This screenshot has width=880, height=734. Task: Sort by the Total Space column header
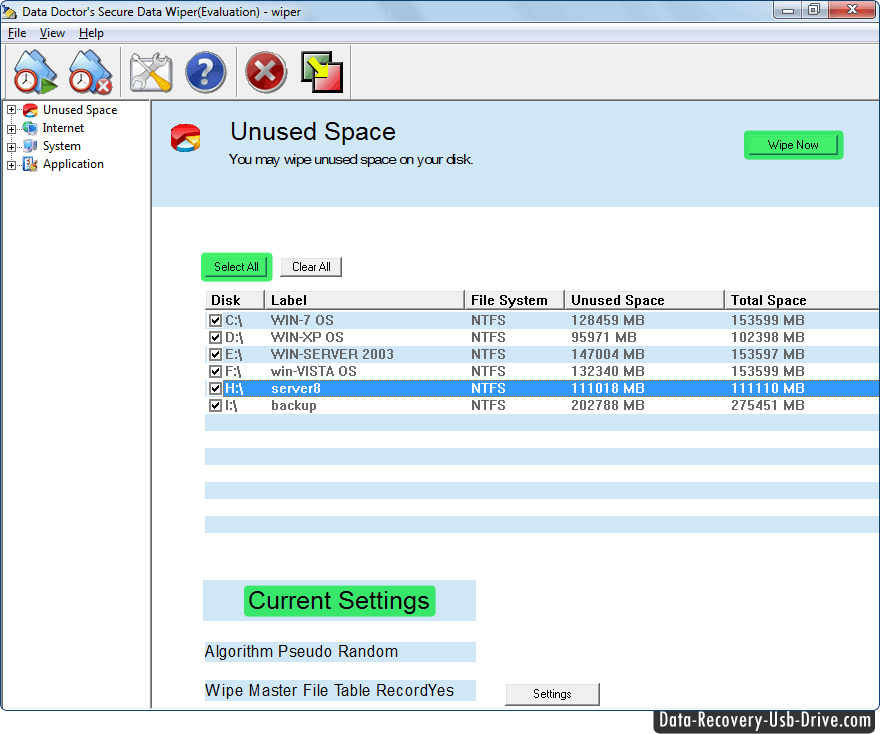point(802,300)
